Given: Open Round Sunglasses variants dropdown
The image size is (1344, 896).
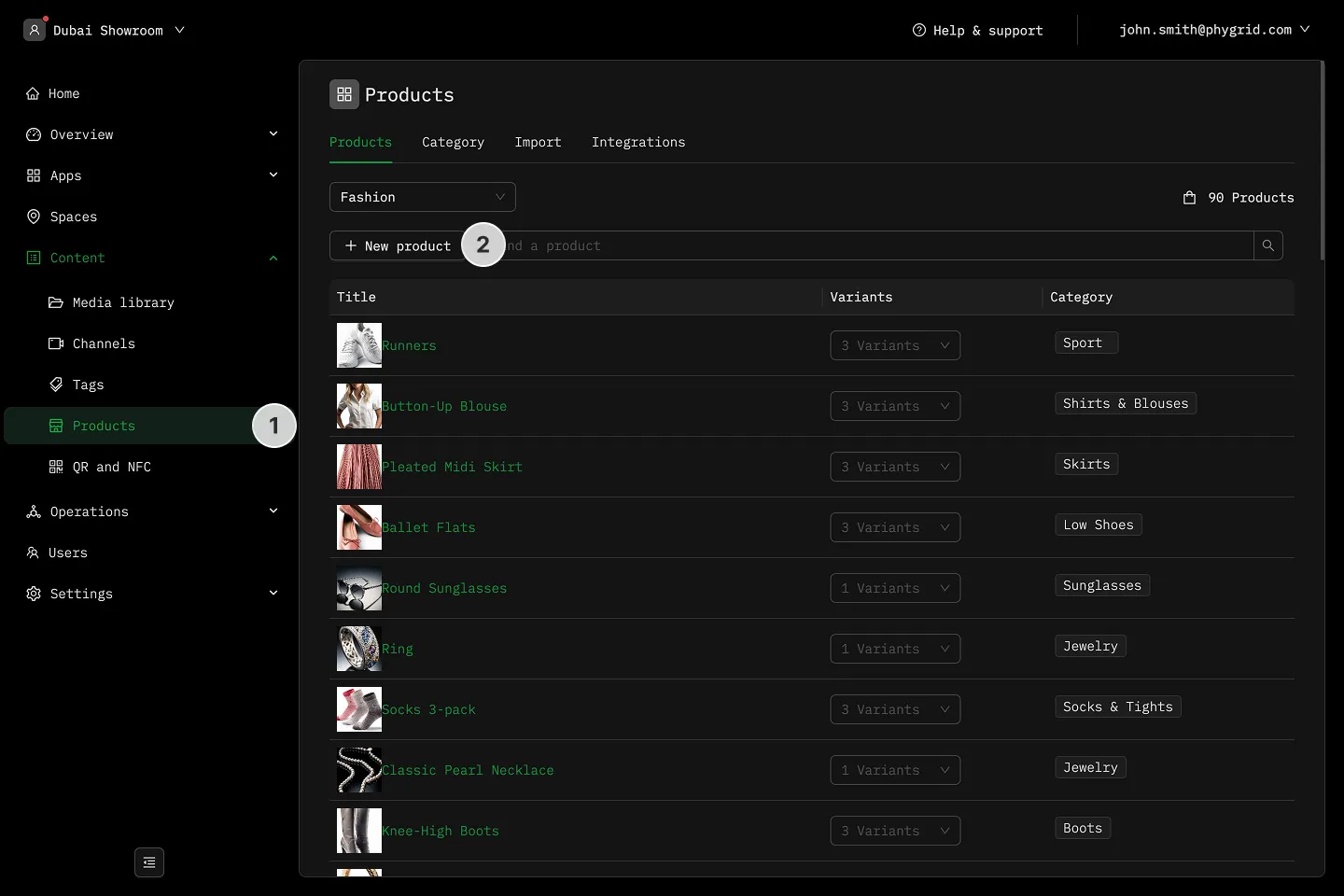Looking at the screenshot, I should pos(895,588).
